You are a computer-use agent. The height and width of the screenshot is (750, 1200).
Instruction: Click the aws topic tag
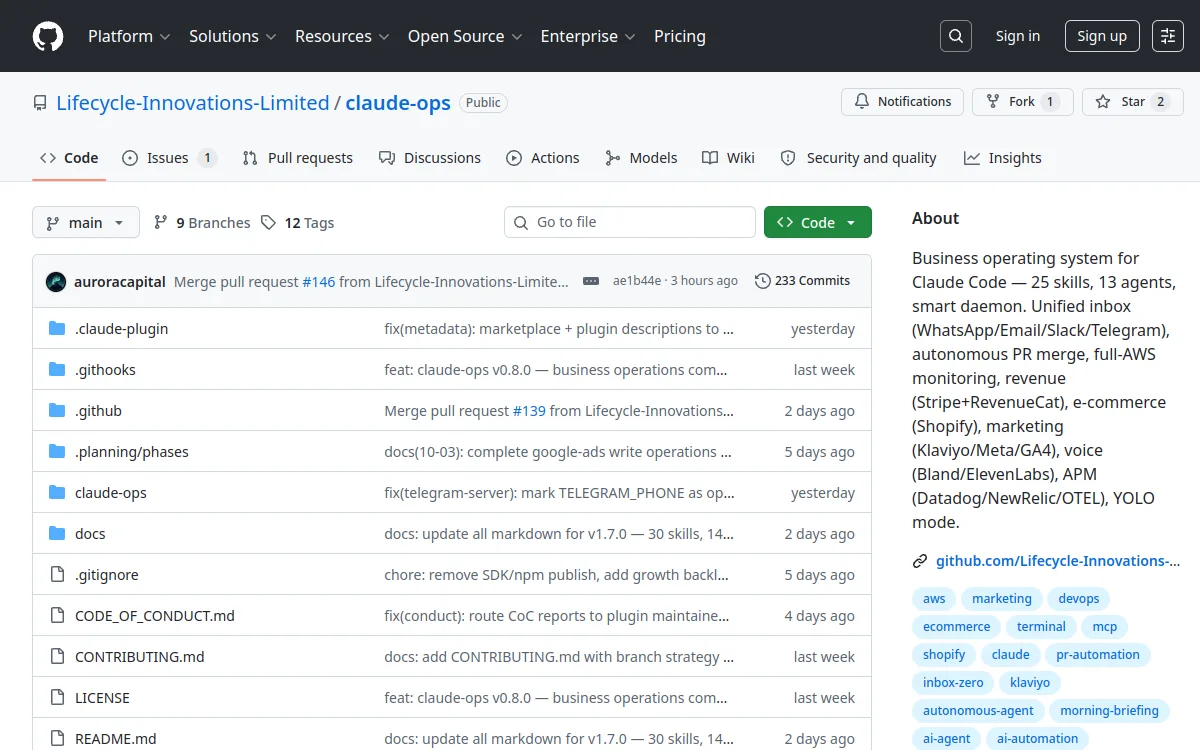934,599
